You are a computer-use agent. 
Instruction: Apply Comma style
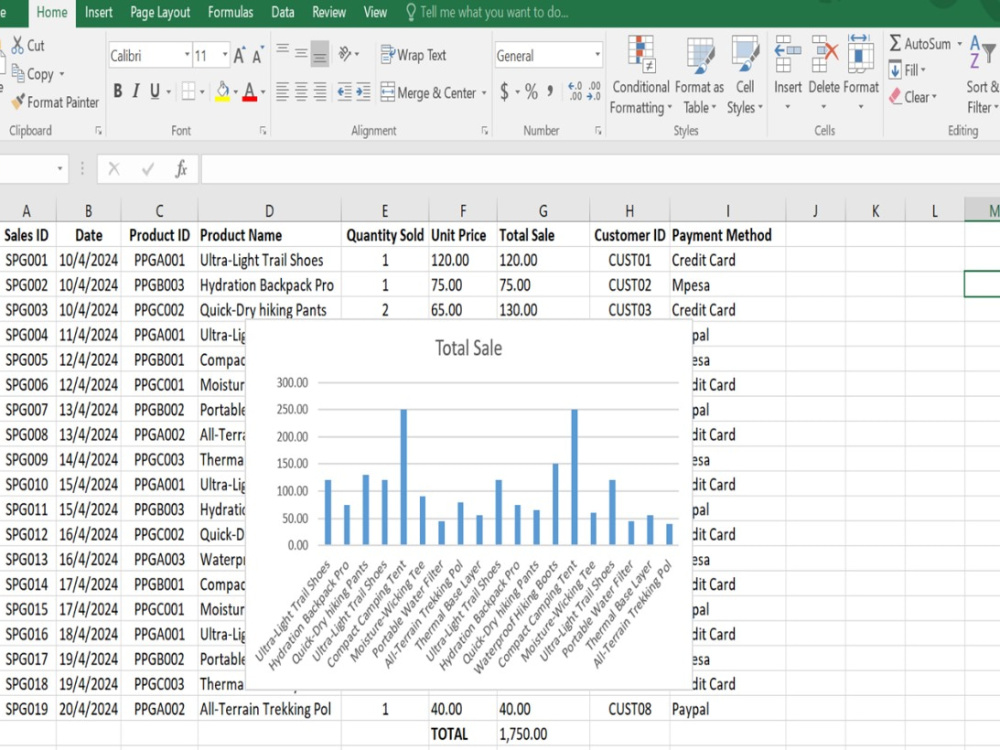(x=550, y=92)
